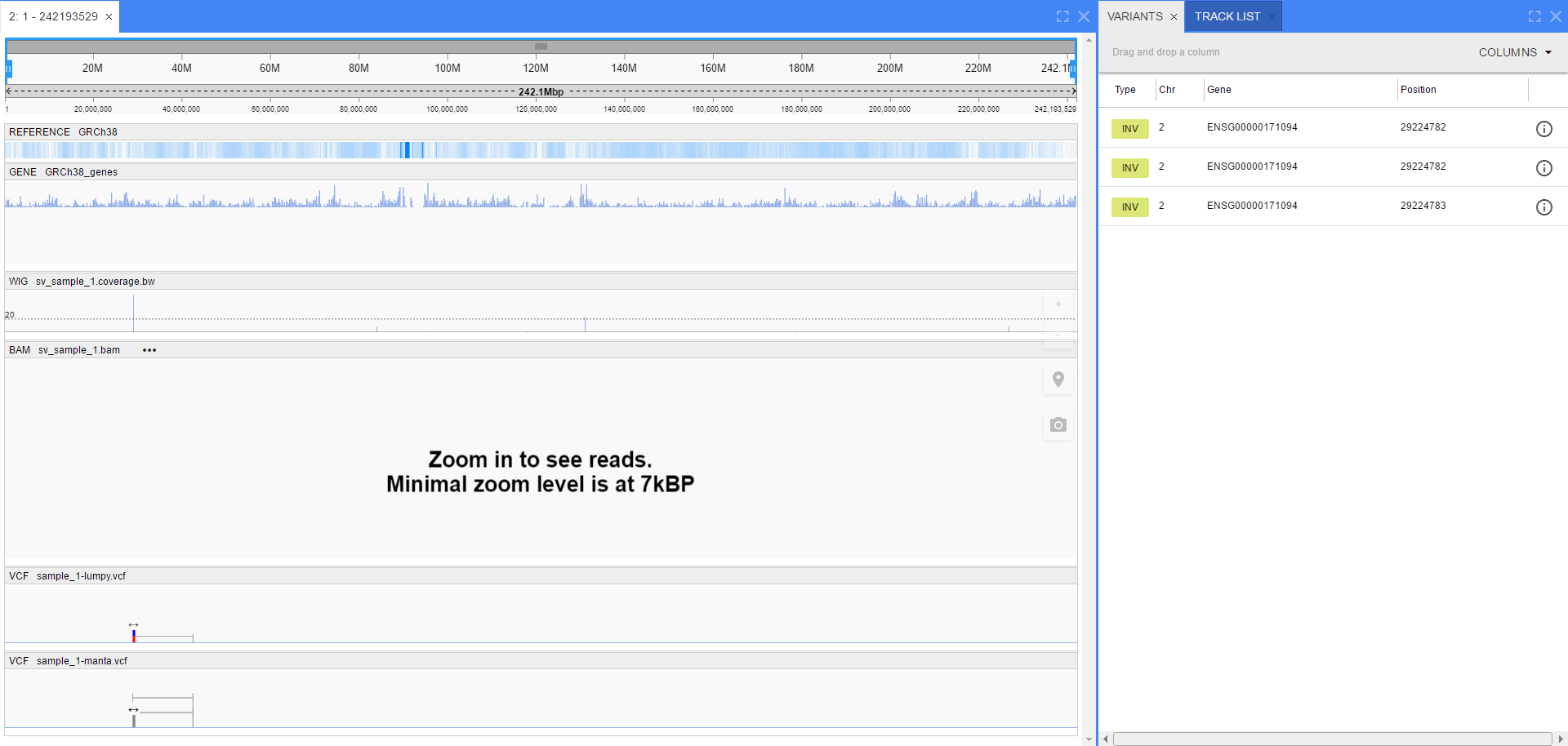The image size is (1568, 746).
Task: Take snapshot with the camera icon
Action: tap(1058, 425)
